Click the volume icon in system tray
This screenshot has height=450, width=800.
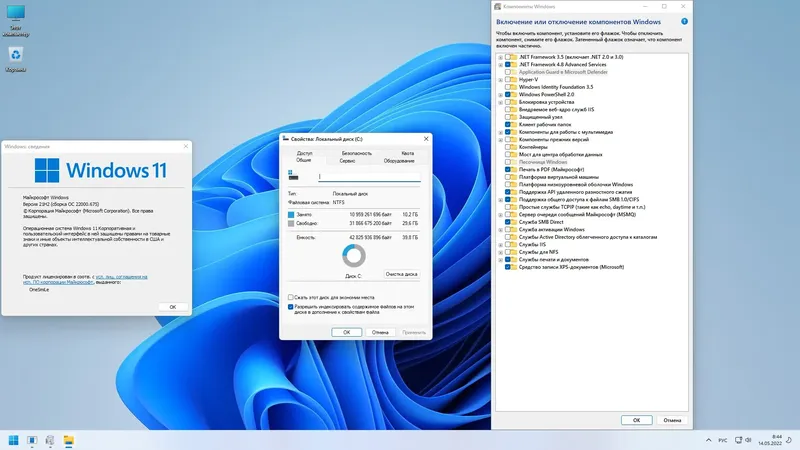748,440
